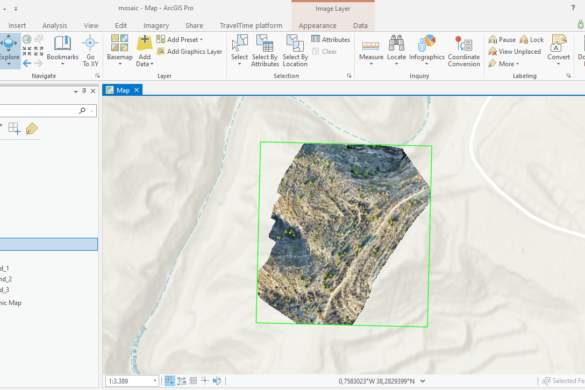Open Select By Location tool

[x=295, y=50]
